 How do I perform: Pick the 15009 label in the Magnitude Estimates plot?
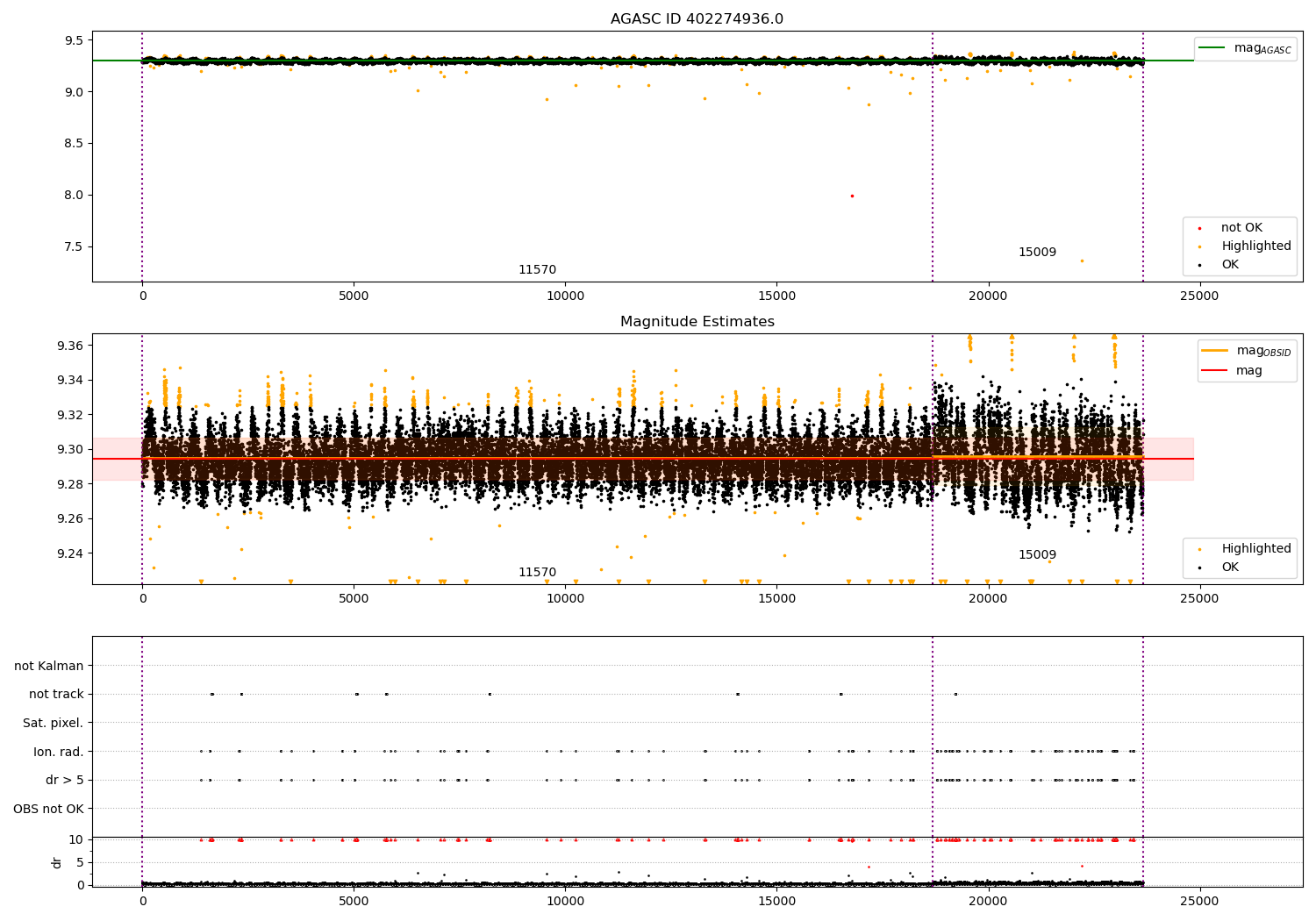[1037, 555]
